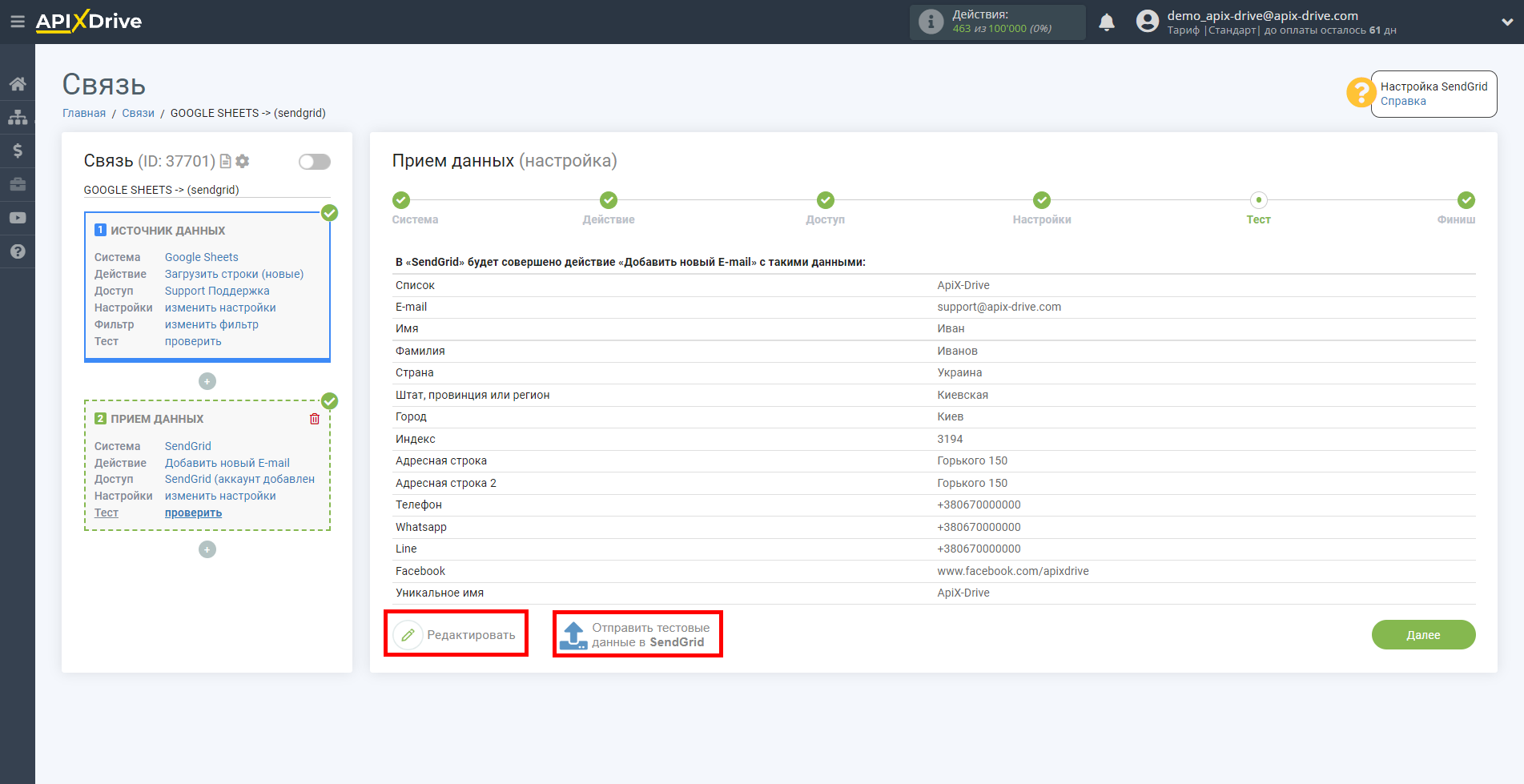1524x784 pixels.
Task: Open the hamburger menu icon
Action: (17, 22)
